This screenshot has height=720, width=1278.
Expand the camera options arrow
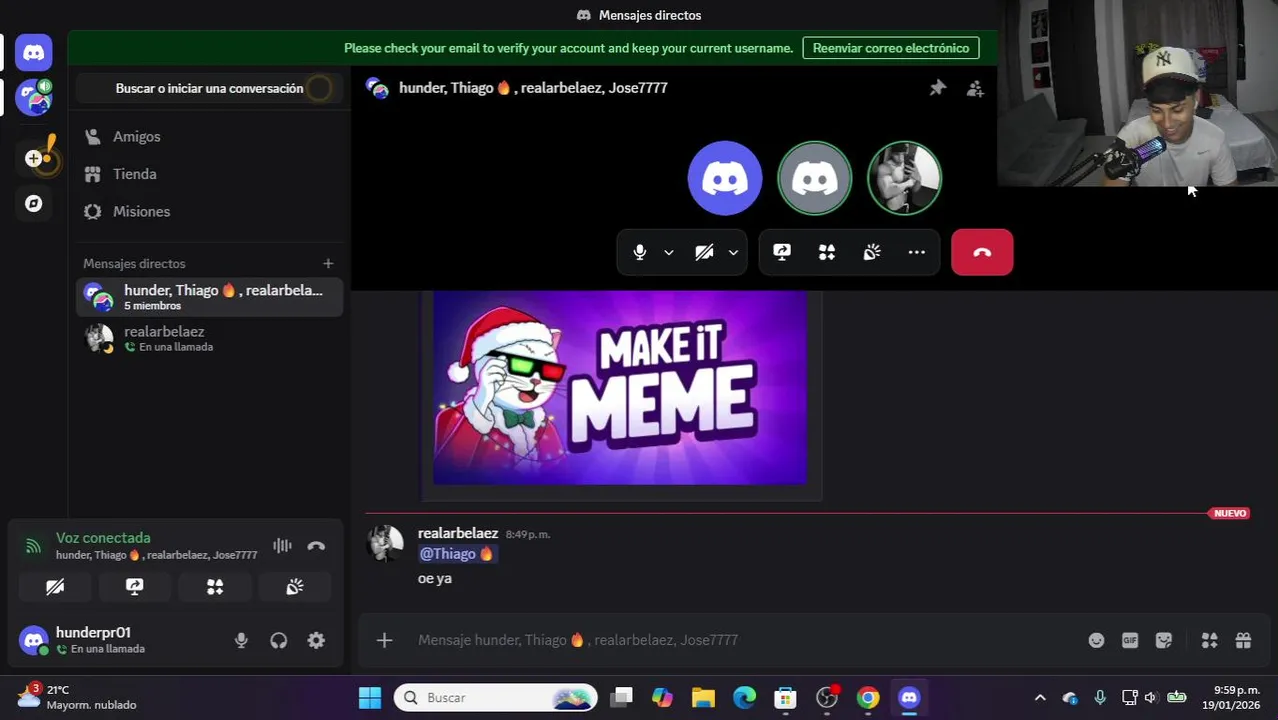(x=733, y=252)
